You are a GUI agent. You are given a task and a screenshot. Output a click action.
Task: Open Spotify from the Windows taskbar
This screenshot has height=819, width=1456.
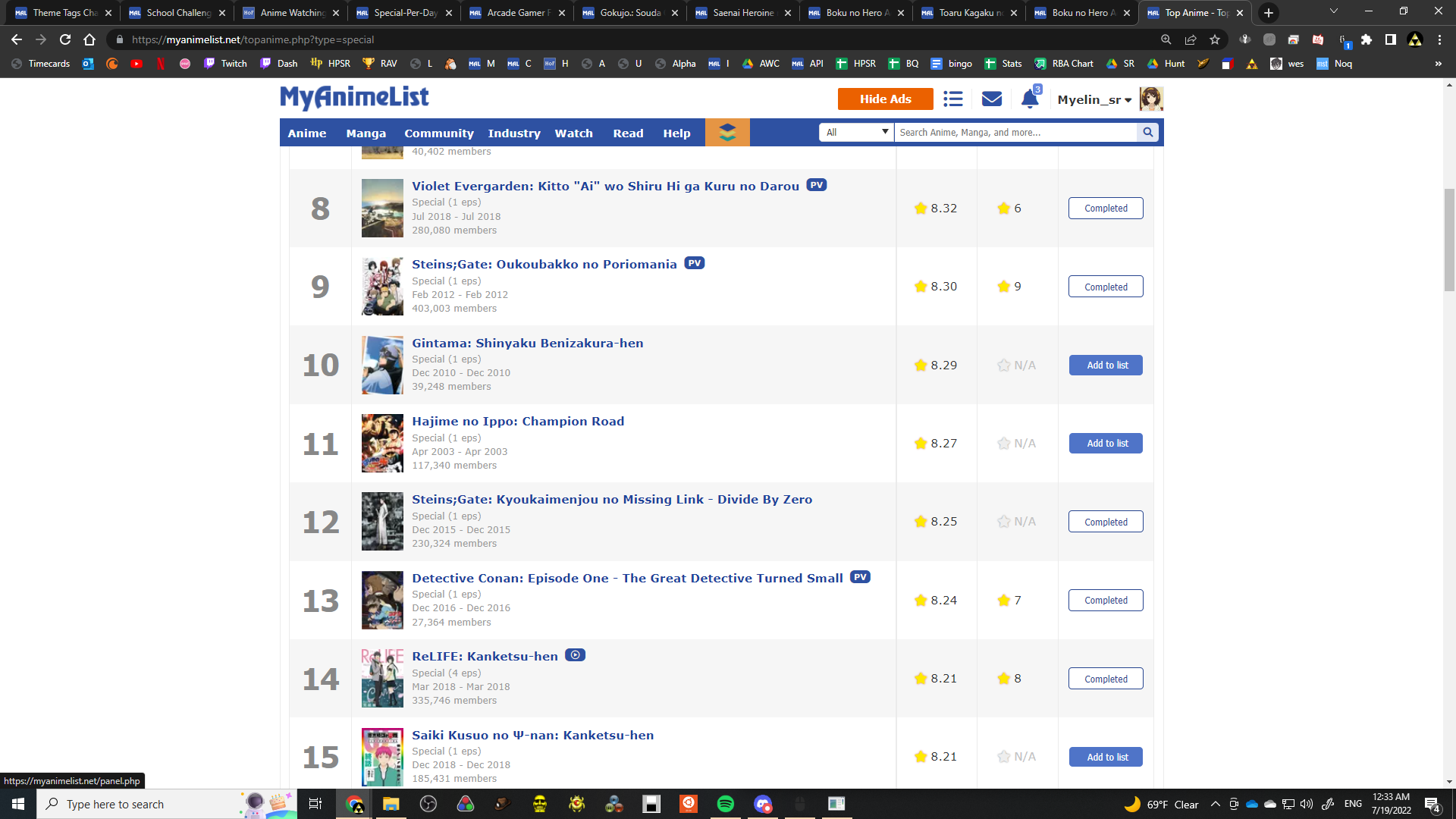(x=725, y=804)
